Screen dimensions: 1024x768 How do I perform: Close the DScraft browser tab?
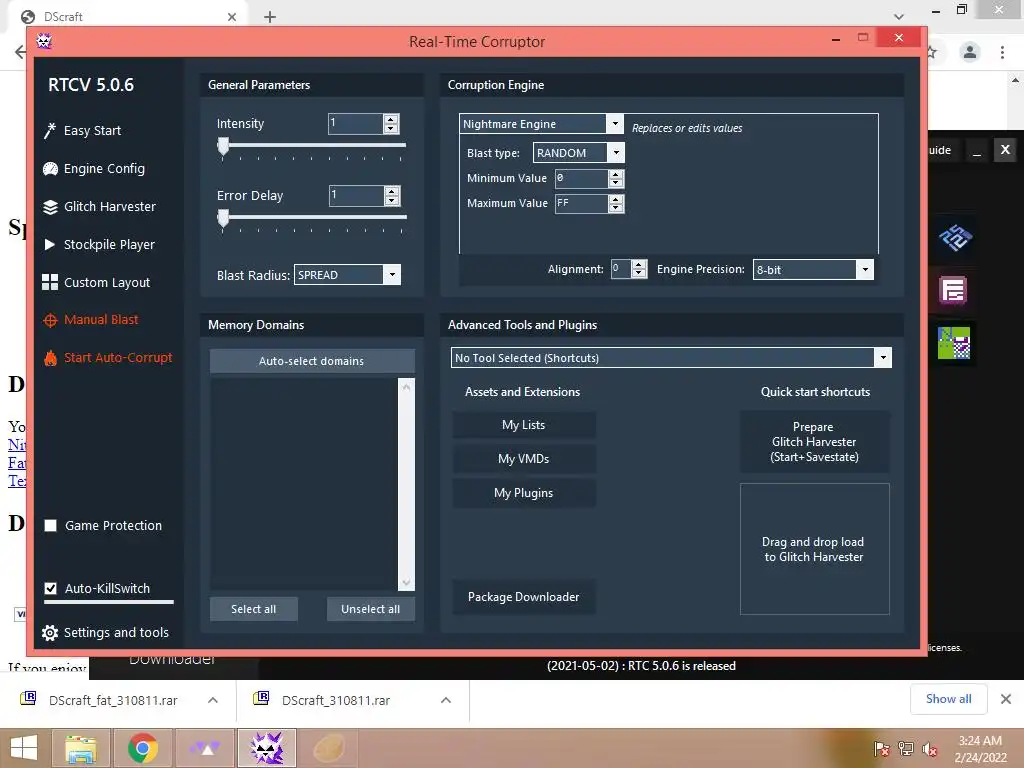(x=232, y=17)
